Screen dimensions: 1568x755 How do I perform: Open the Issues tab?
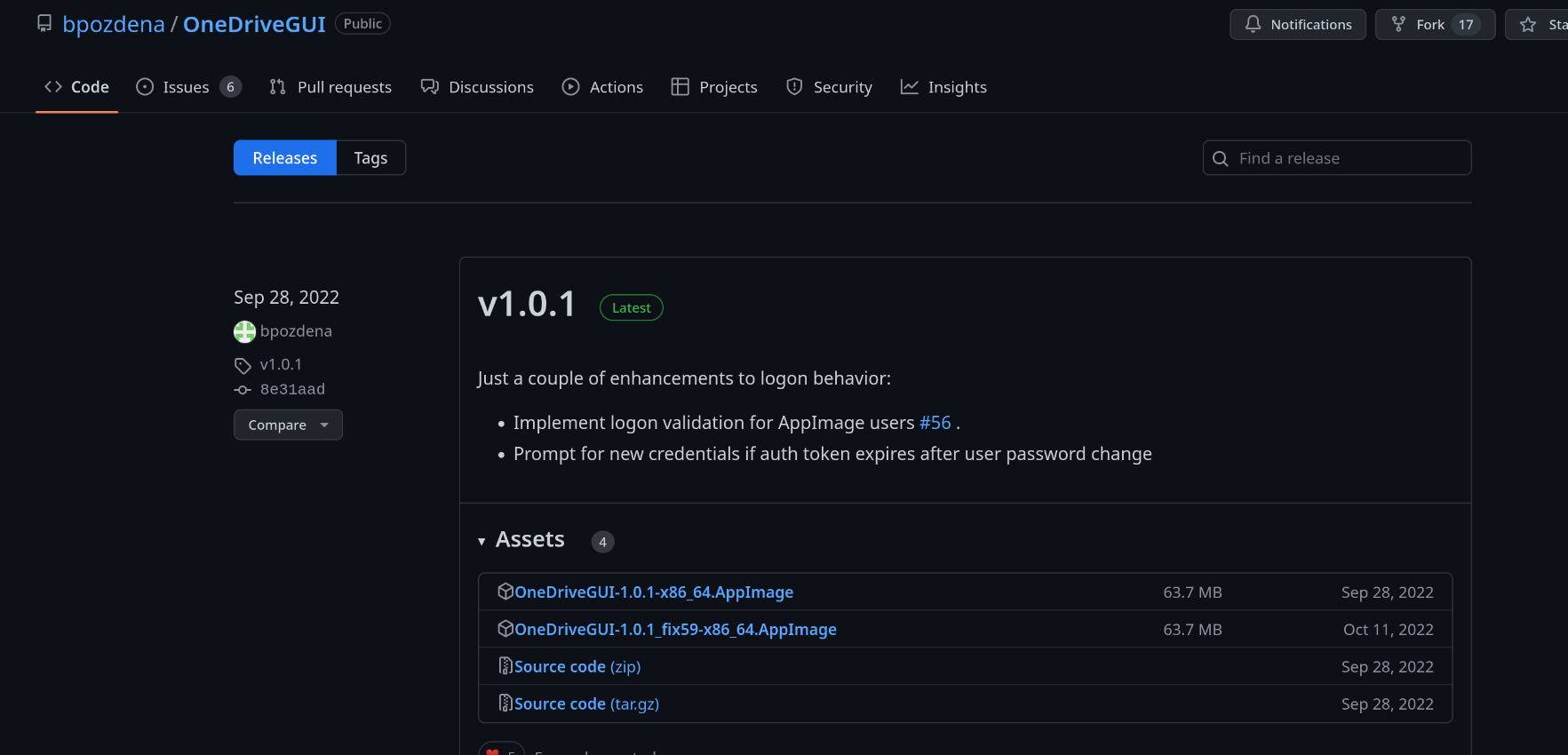coord(187,87)
